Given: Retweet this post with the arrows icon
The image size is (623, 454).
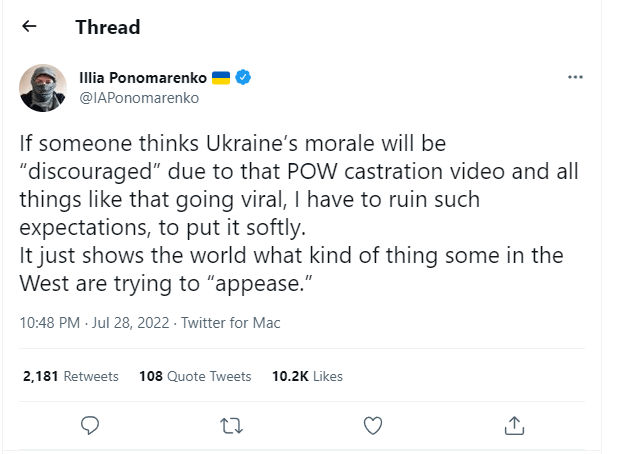Looking at the screenshot, I should pos(231,425).
